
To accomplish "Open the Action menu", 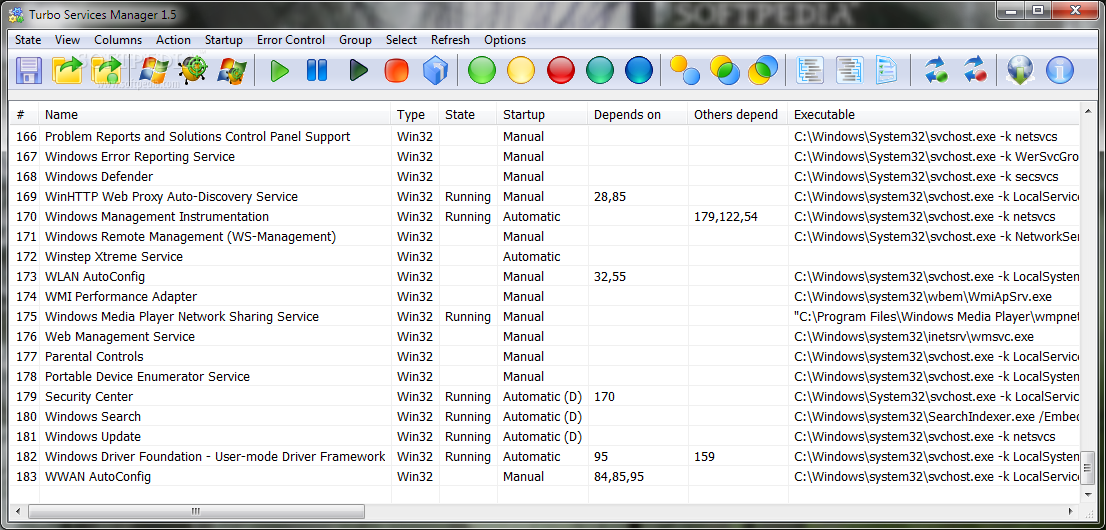I will (174, 40).
